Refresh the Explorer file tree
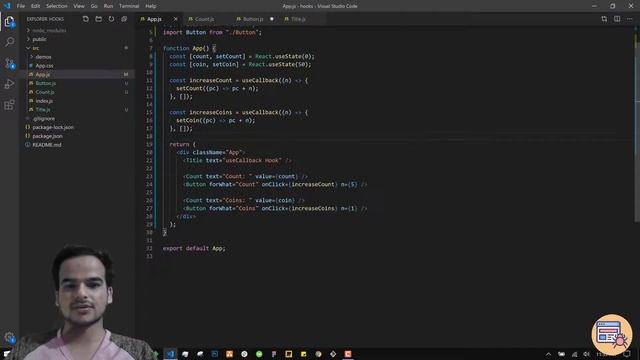640x360 pixels. click(111, 19)
